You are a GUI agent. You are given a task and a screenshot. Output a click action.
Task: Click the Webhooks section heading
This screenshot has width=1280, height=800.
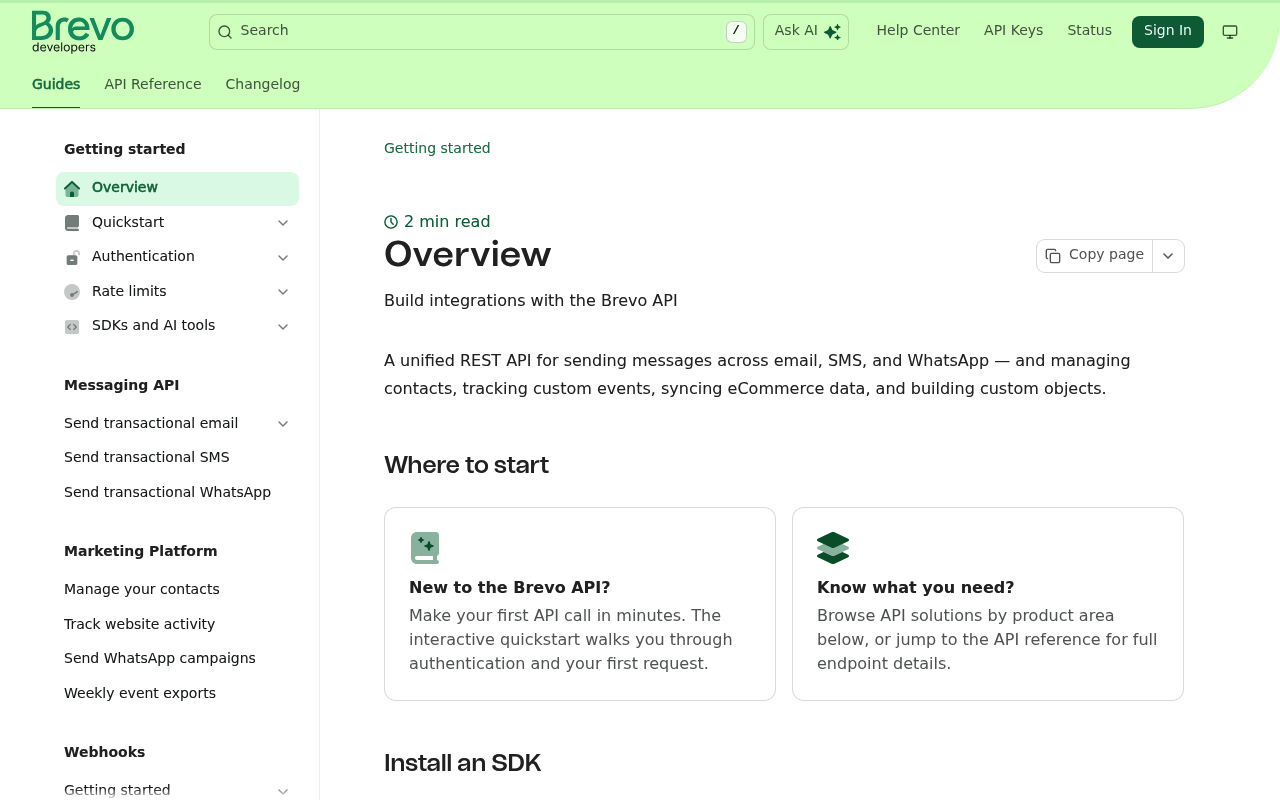pos(105,752)
